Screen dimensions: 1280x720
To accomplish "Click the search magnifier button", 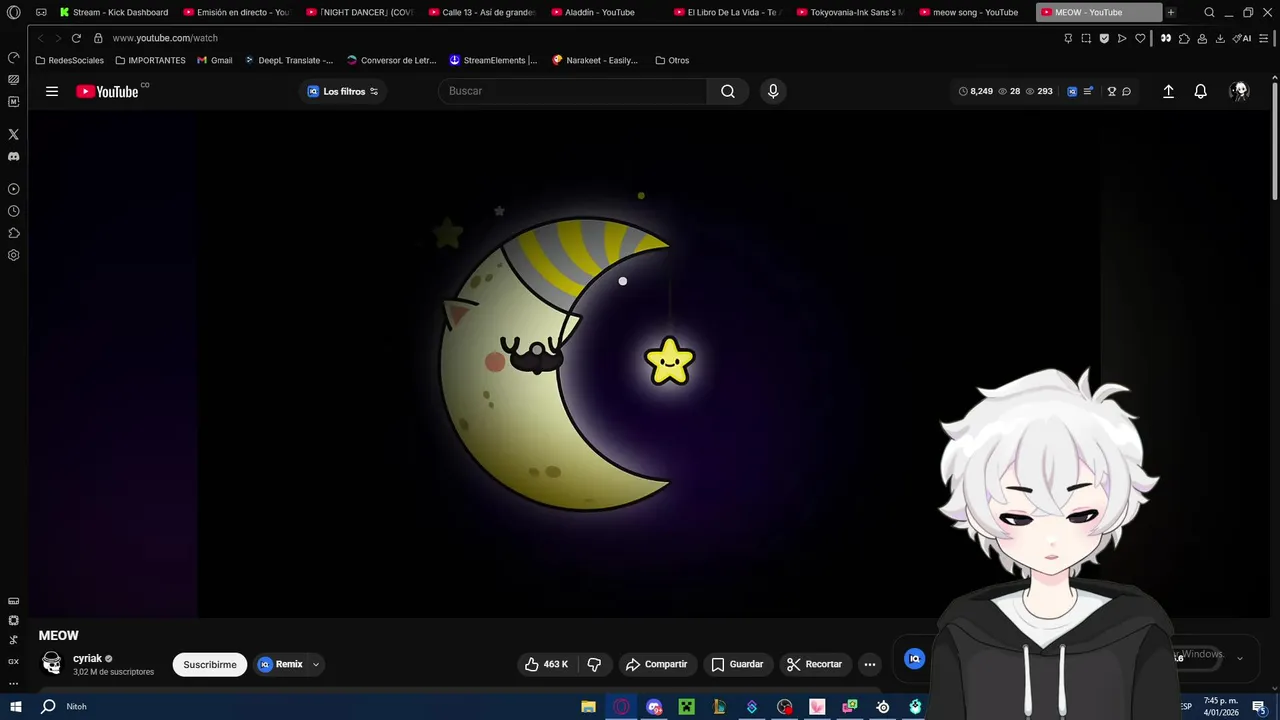I will coord(728,91).
